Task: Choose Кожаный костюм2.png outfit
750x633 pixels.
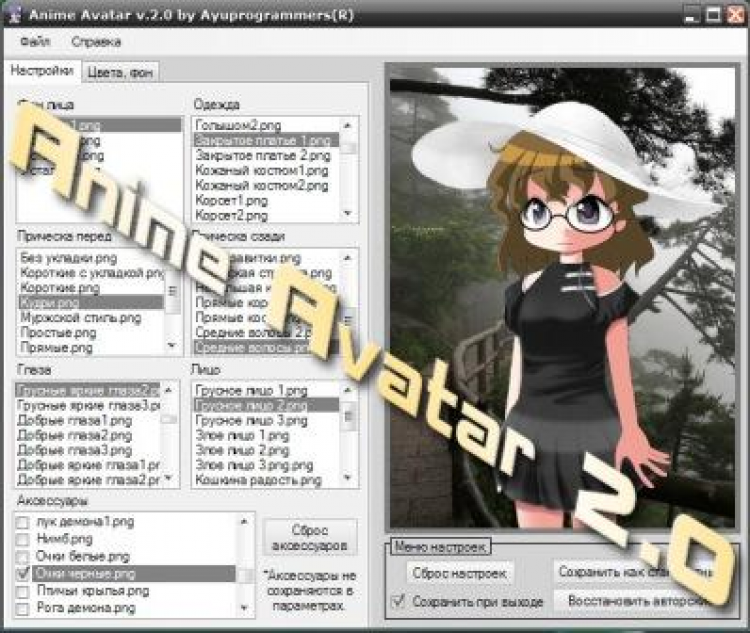Action: [265, 185]
